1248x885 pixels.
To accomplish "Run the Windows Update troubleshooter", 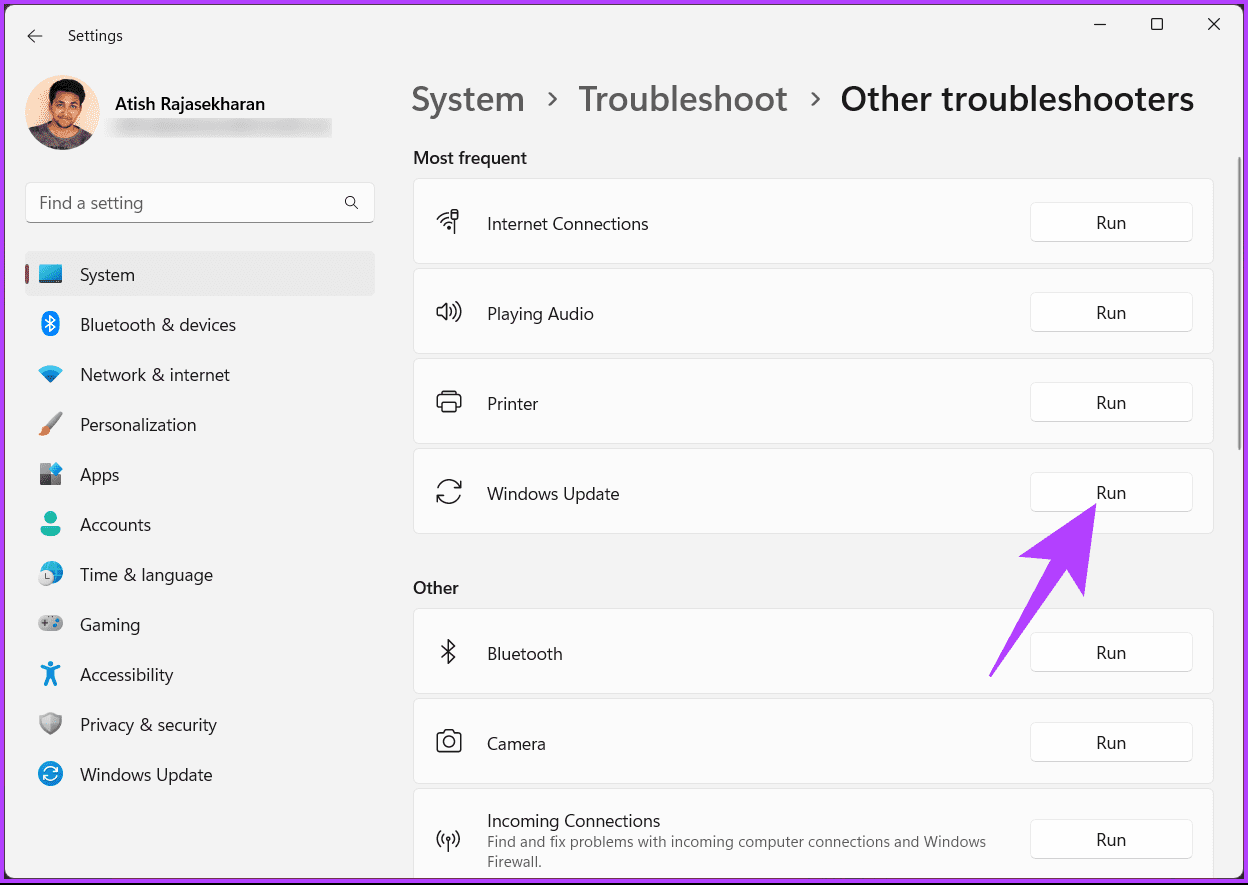I will tap(1110, 492).
